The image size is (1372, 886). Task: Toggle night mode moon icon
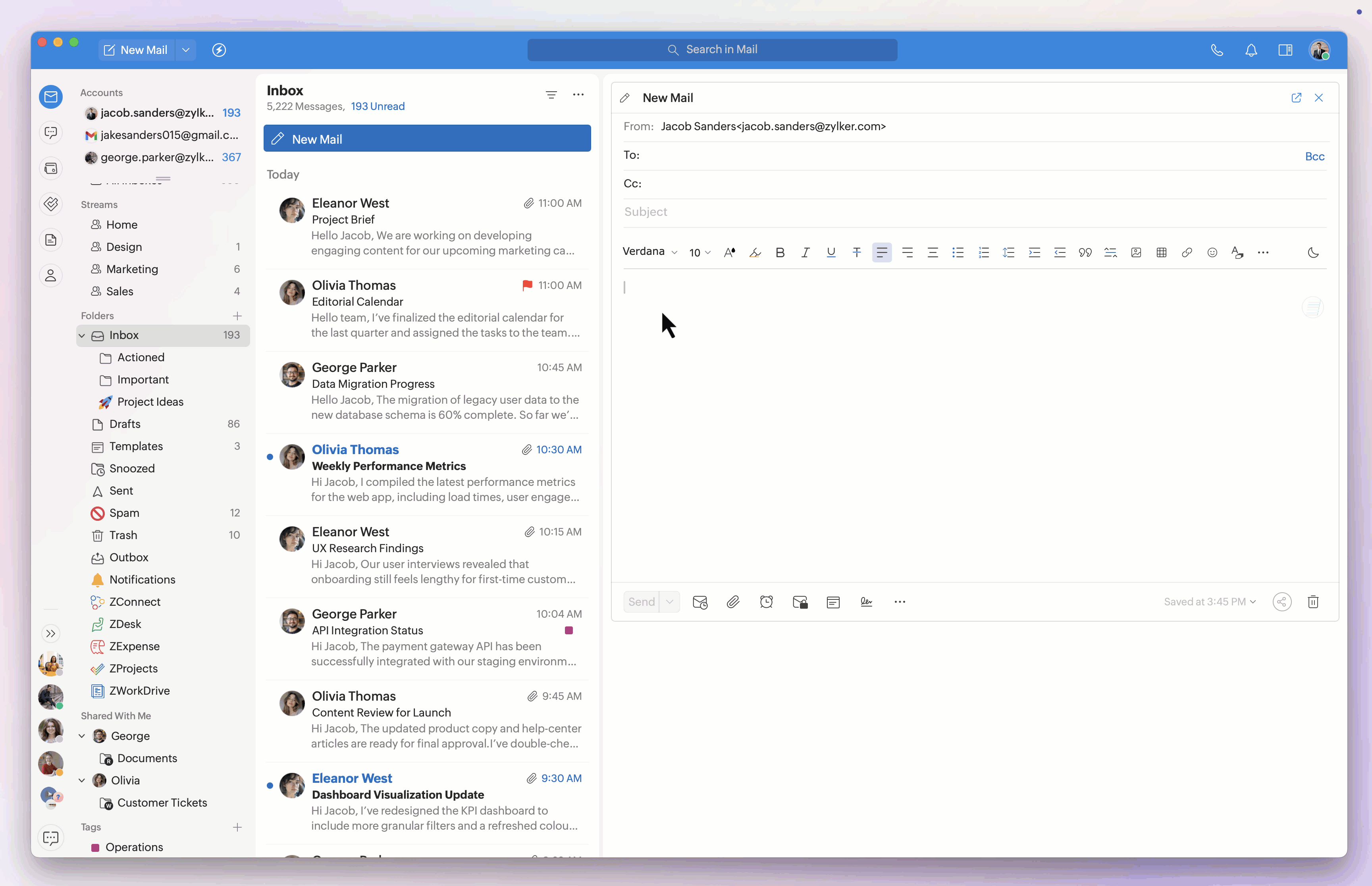(1313, 252)
